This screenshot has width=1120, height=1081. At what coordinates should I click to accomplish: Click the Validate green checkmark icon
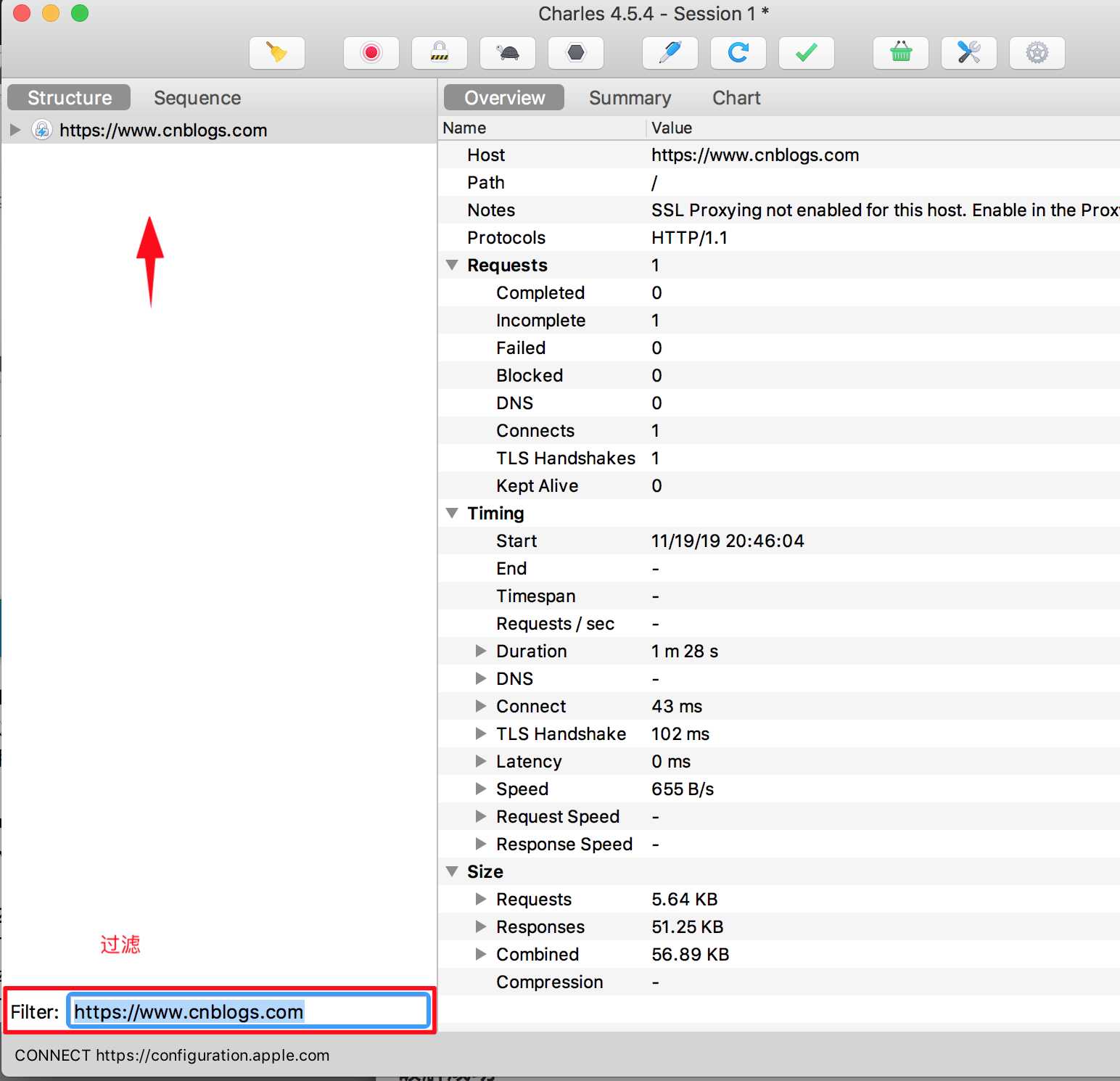(x=807, y=53)
